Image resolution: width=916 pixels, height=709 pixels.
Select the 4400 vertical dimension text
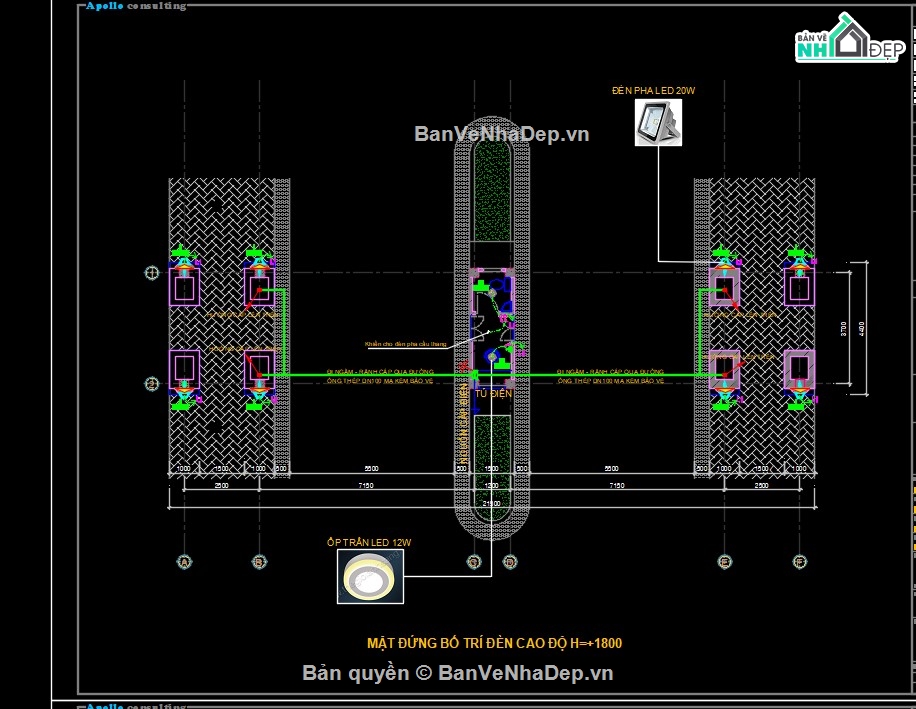pos(862,328)
